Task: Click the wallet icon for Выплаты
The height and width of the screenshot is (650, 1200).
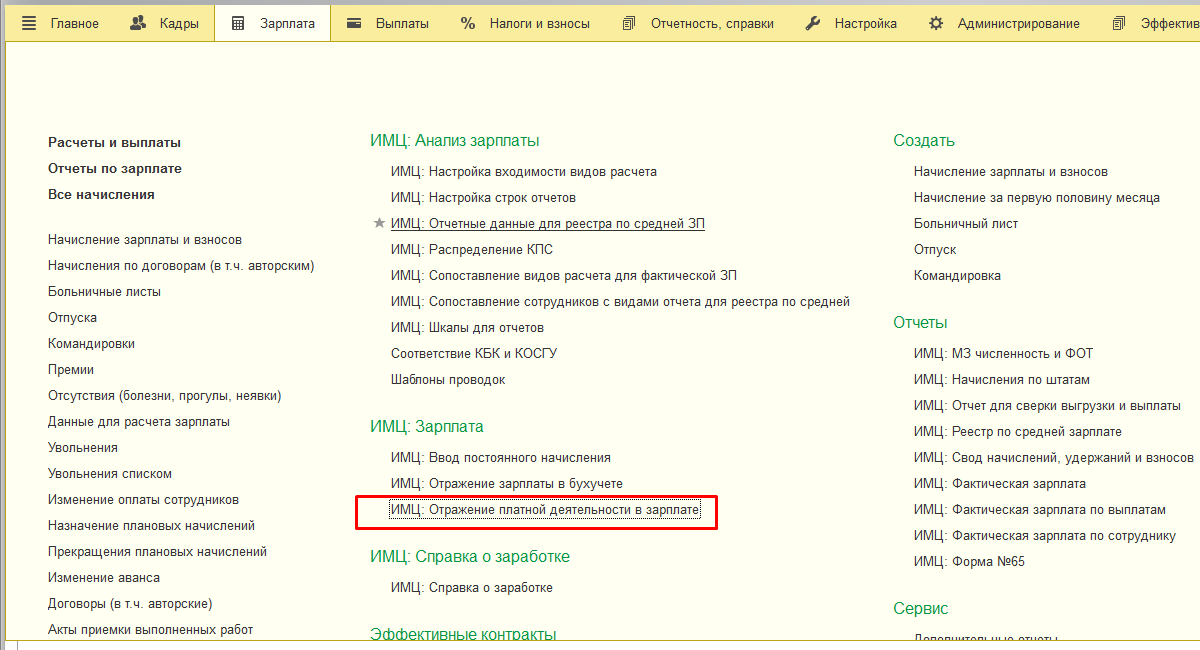Action: tap(354, 23)
